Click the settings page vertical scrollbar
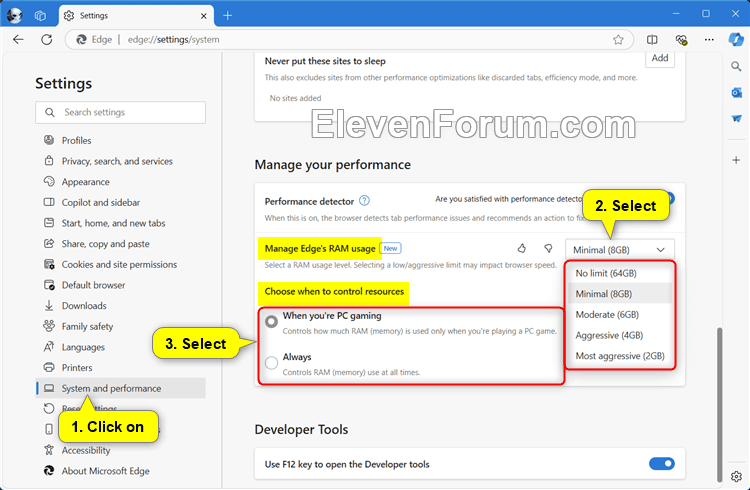 coord(719,404)
